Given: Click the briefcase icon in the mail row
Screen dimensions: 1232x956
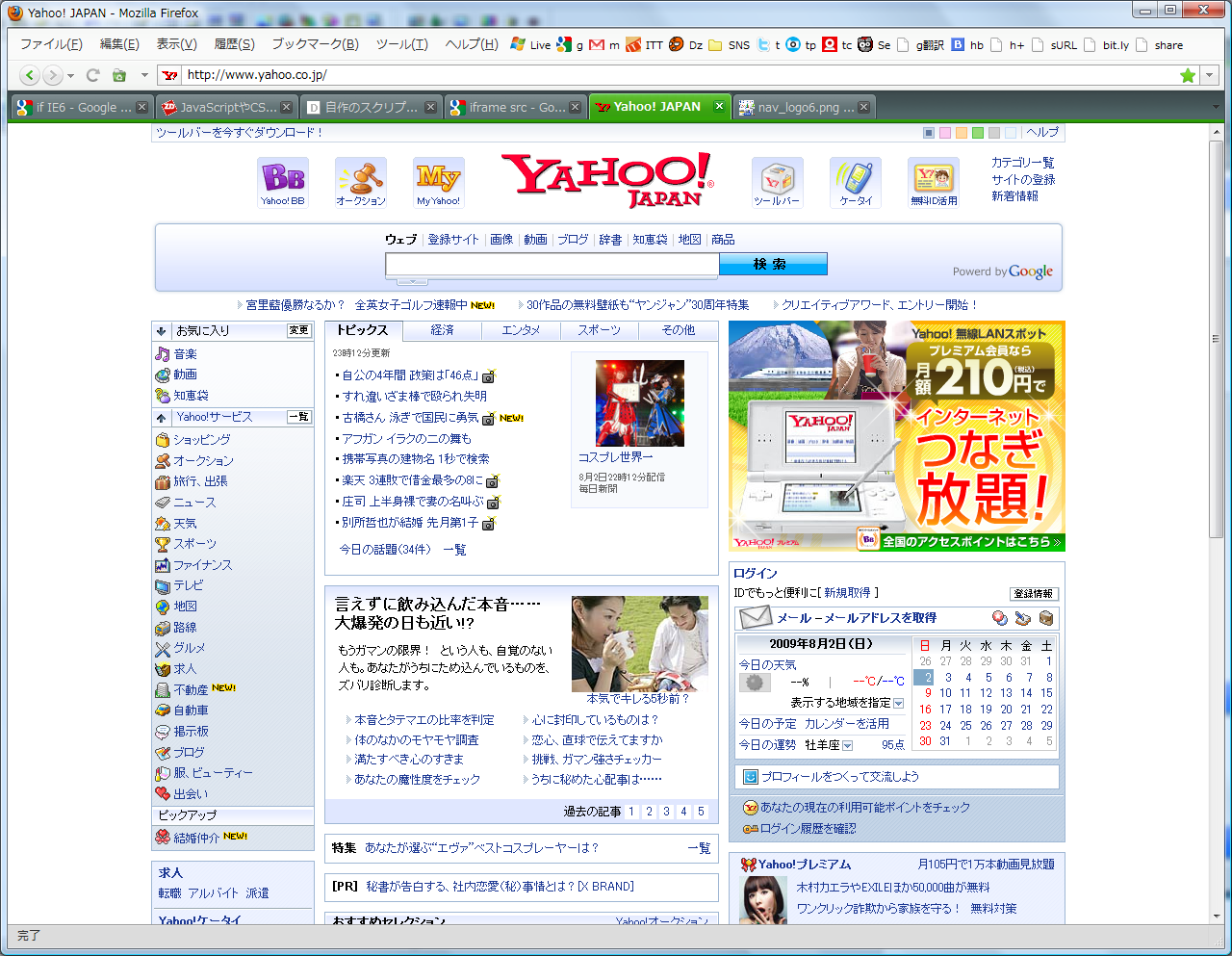Looking at the screenshot, I should click(x=1046, y=618).
